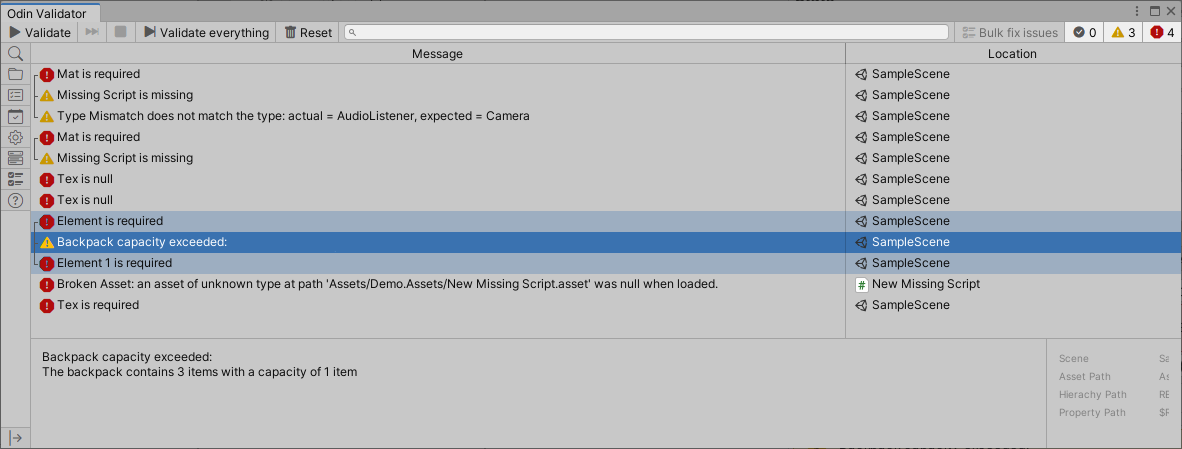Toggle the errors filter showing 4
The height and width of the screenshot is (449, 1182).
(1162, 32)
